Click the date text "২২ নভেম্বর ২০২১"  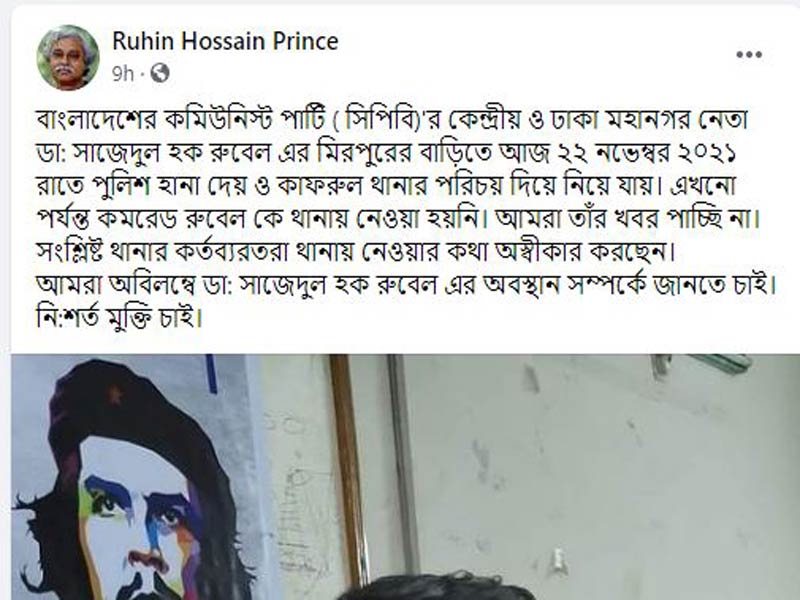click(645, 153)
